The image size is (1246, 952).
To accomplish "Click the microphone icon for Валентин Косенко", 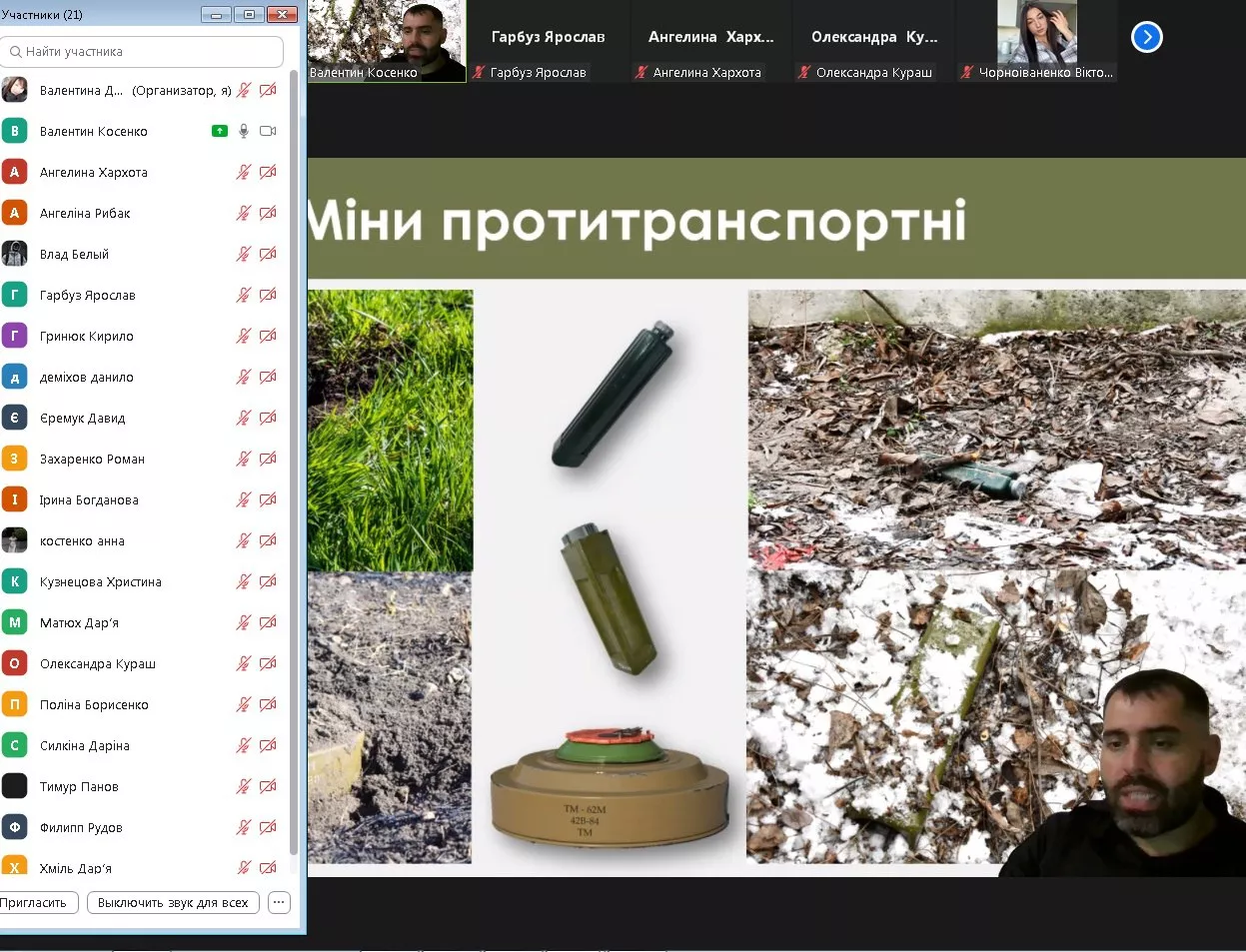I will pyautogui.click(x=243, y=131).
